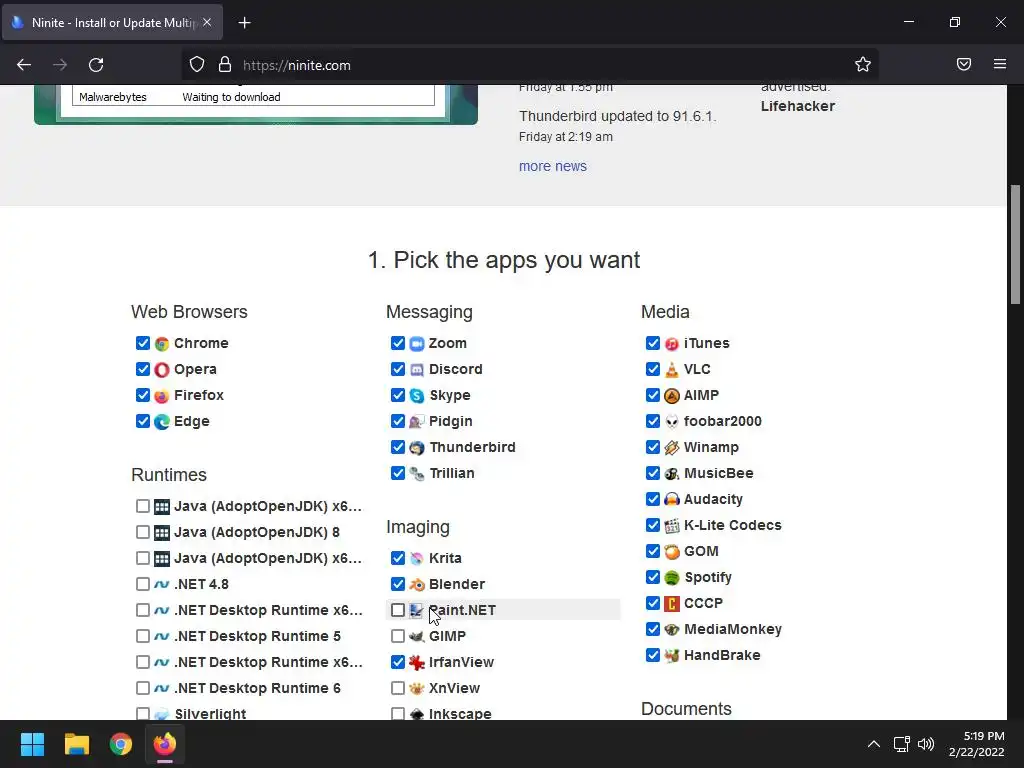Uncheck the K-Lite Codecs checkbox

tap(653, 525)
